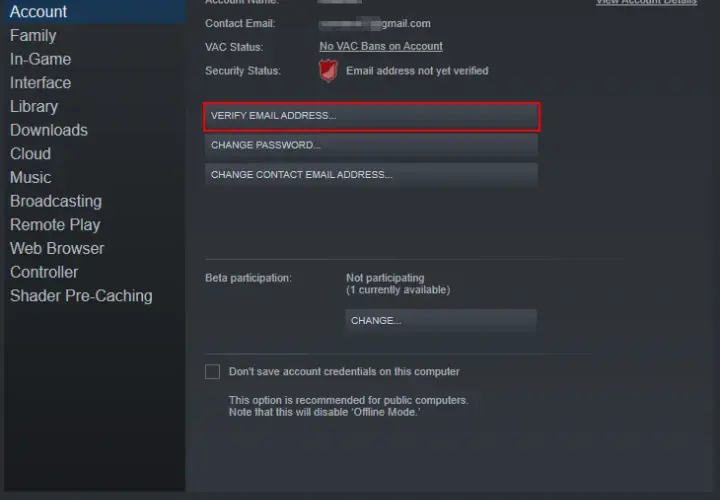The width and height of the screenshot is (720, 500).
Task: Switch to Controller settings
Action: pyautogui.click(x=44, y=272)
